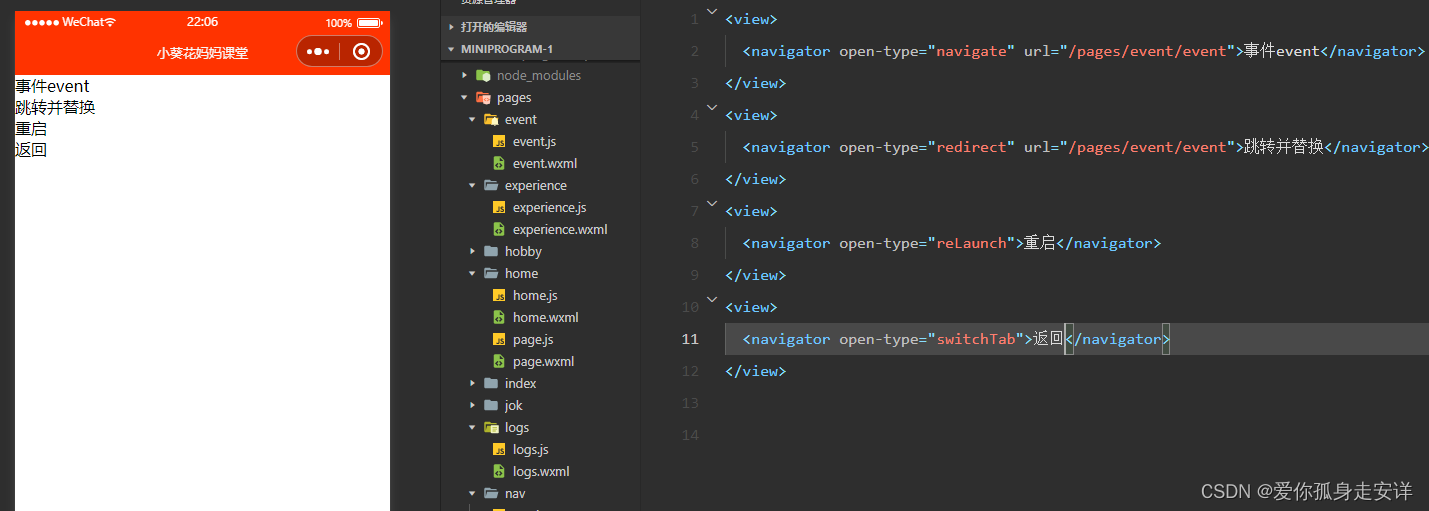
Task: Click the "switchTab" value on line 11
Action: pyautogui.click(x=977, y=339)
